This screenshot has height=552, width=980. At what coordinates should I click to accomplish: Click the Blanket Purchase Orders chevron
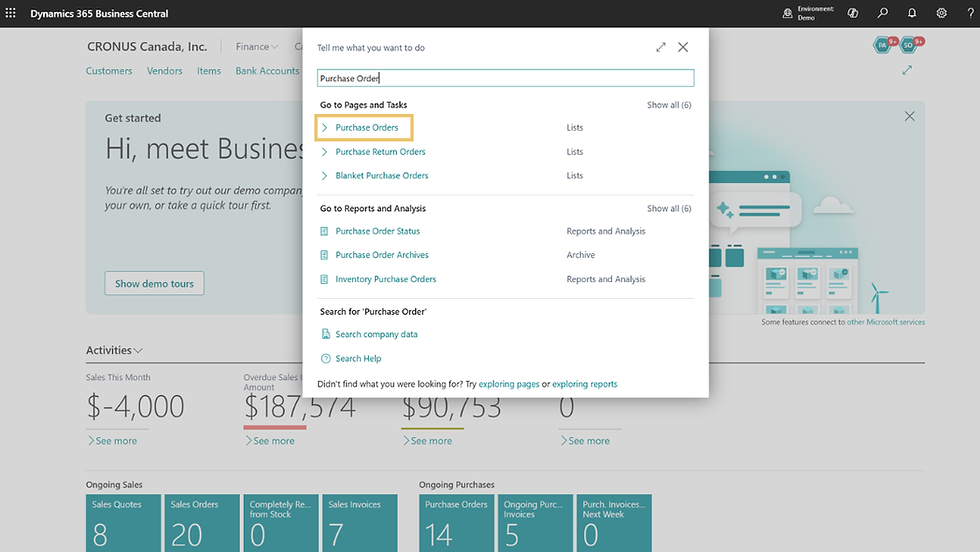point(324,176)
